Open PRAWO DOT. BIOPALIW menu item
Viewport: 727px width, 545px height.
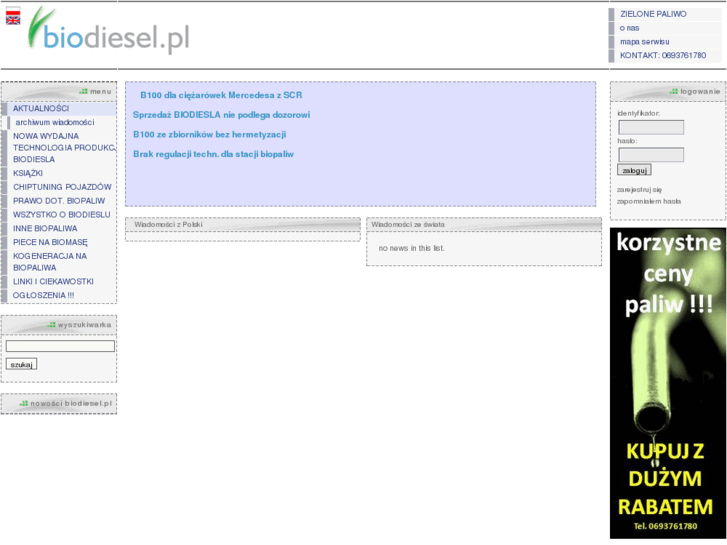pyautogui.click(x=59, y=201)
